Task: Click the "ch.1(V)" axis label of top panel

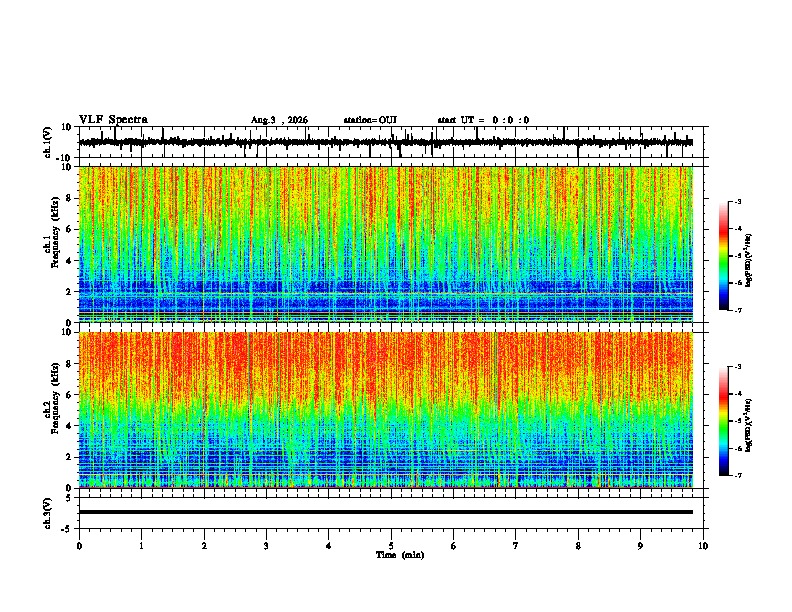Action: coord(48,142)
